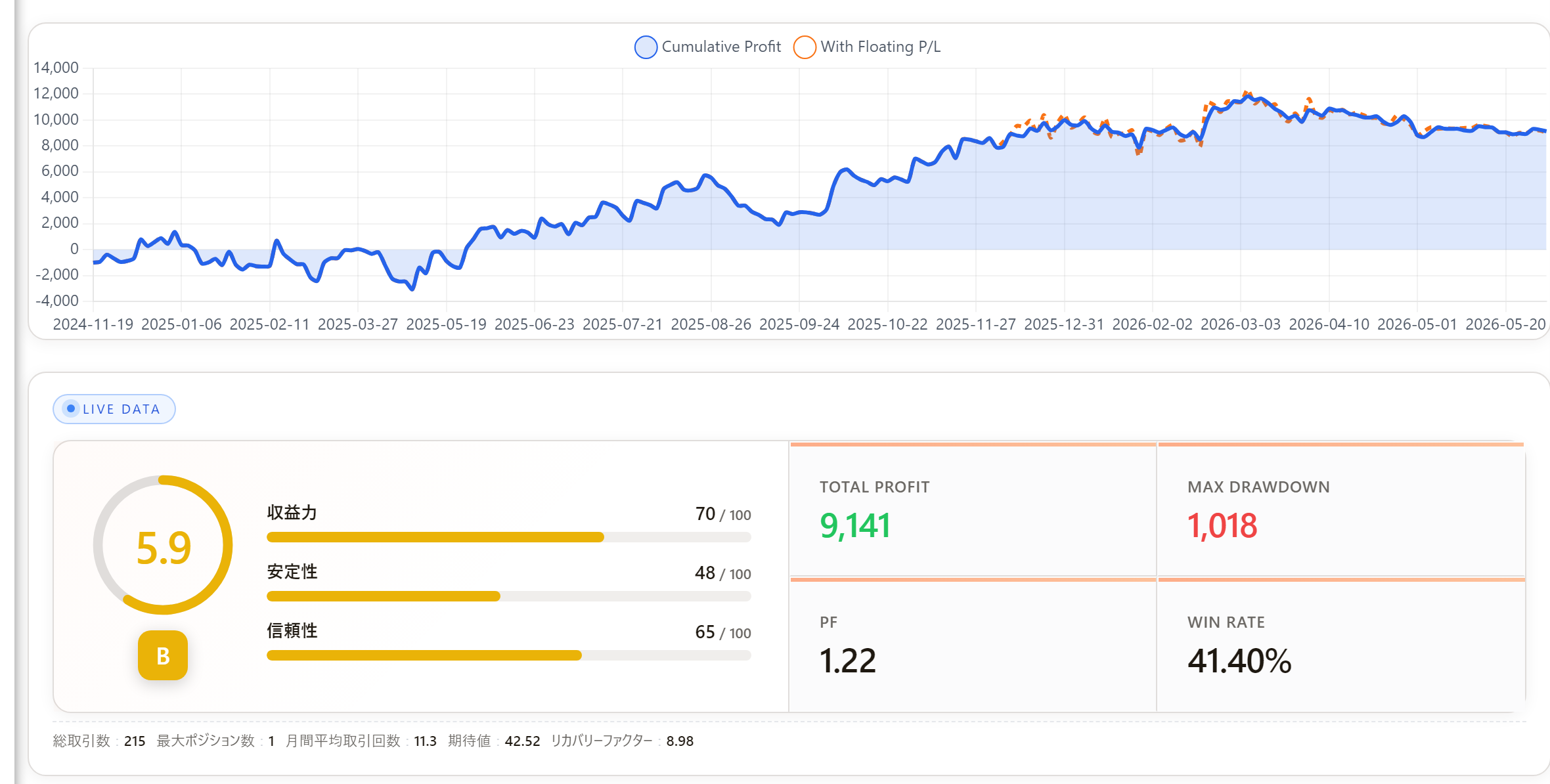
Task: Click the 安定性 progress bar
Action: 509,596
